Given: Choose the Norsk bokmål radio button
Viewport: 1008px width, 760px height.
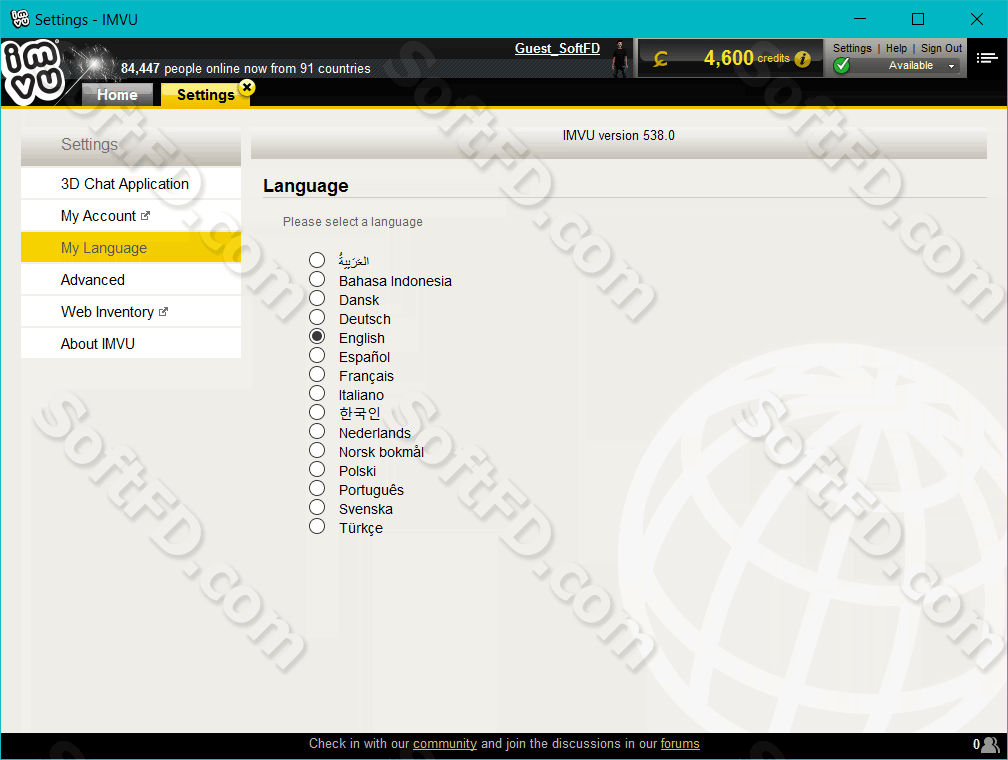Looking at the screenshot, I should coord(317,450).
